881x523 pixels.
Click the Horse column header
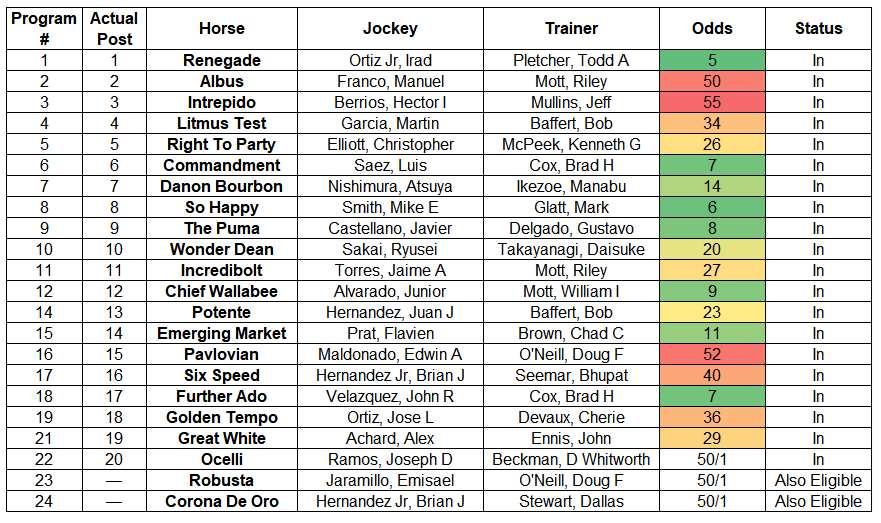click(x=222, y=29)
